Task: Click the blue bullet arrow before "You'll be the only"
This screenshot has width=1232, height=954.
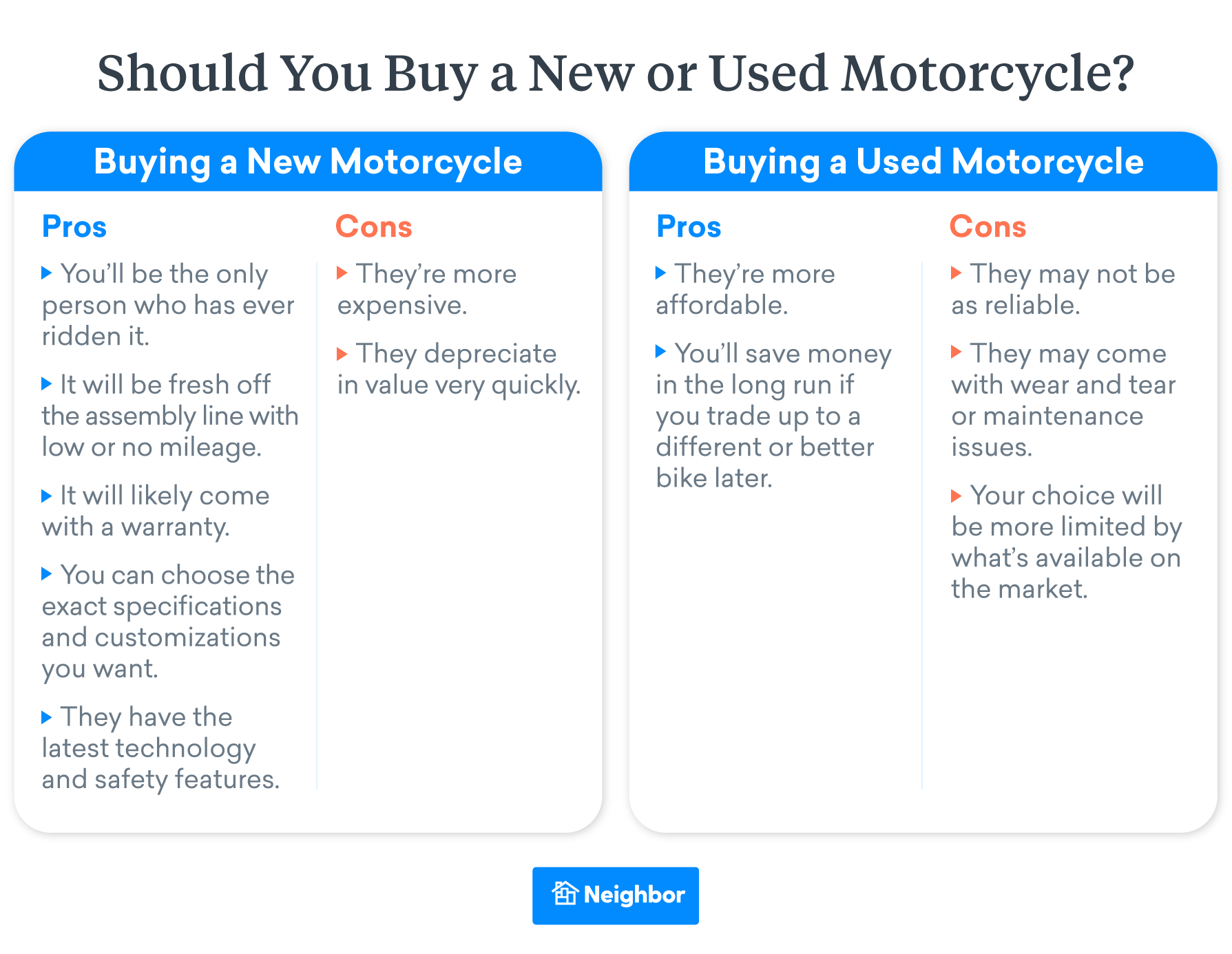Action: click(47, 273)
